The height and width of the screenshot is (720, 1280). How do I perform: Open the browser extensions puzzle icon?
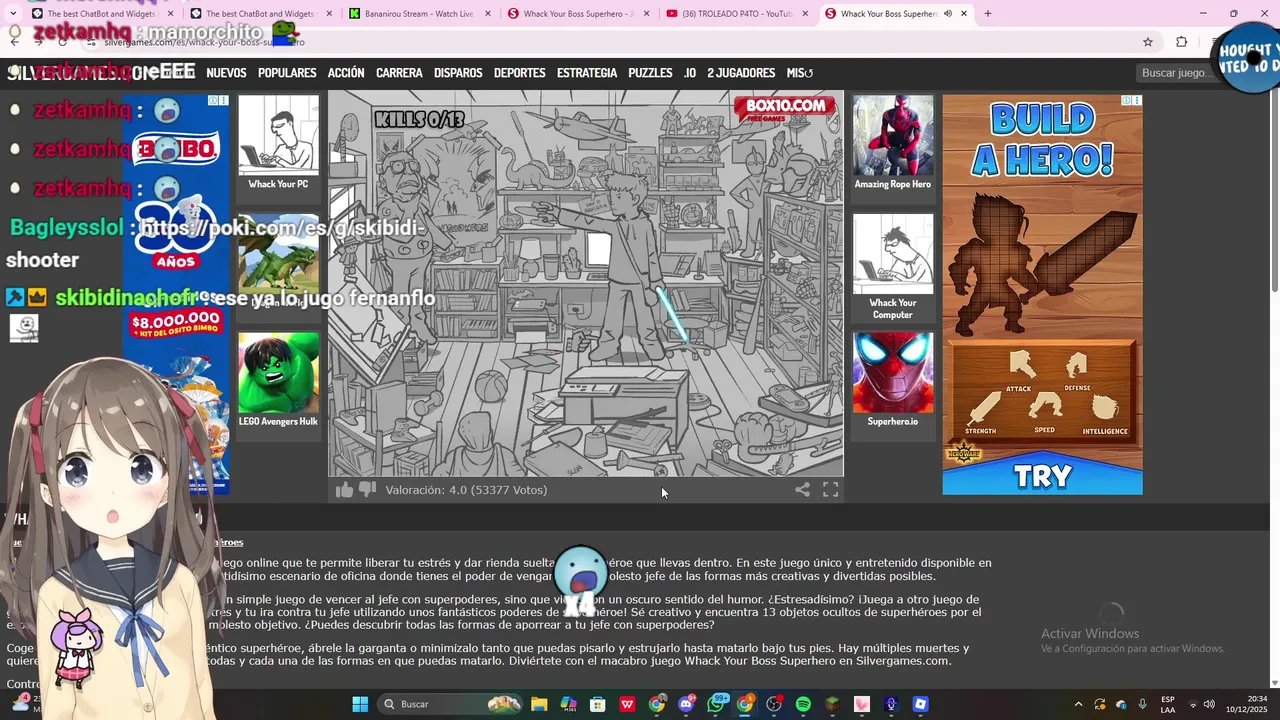1181,42
